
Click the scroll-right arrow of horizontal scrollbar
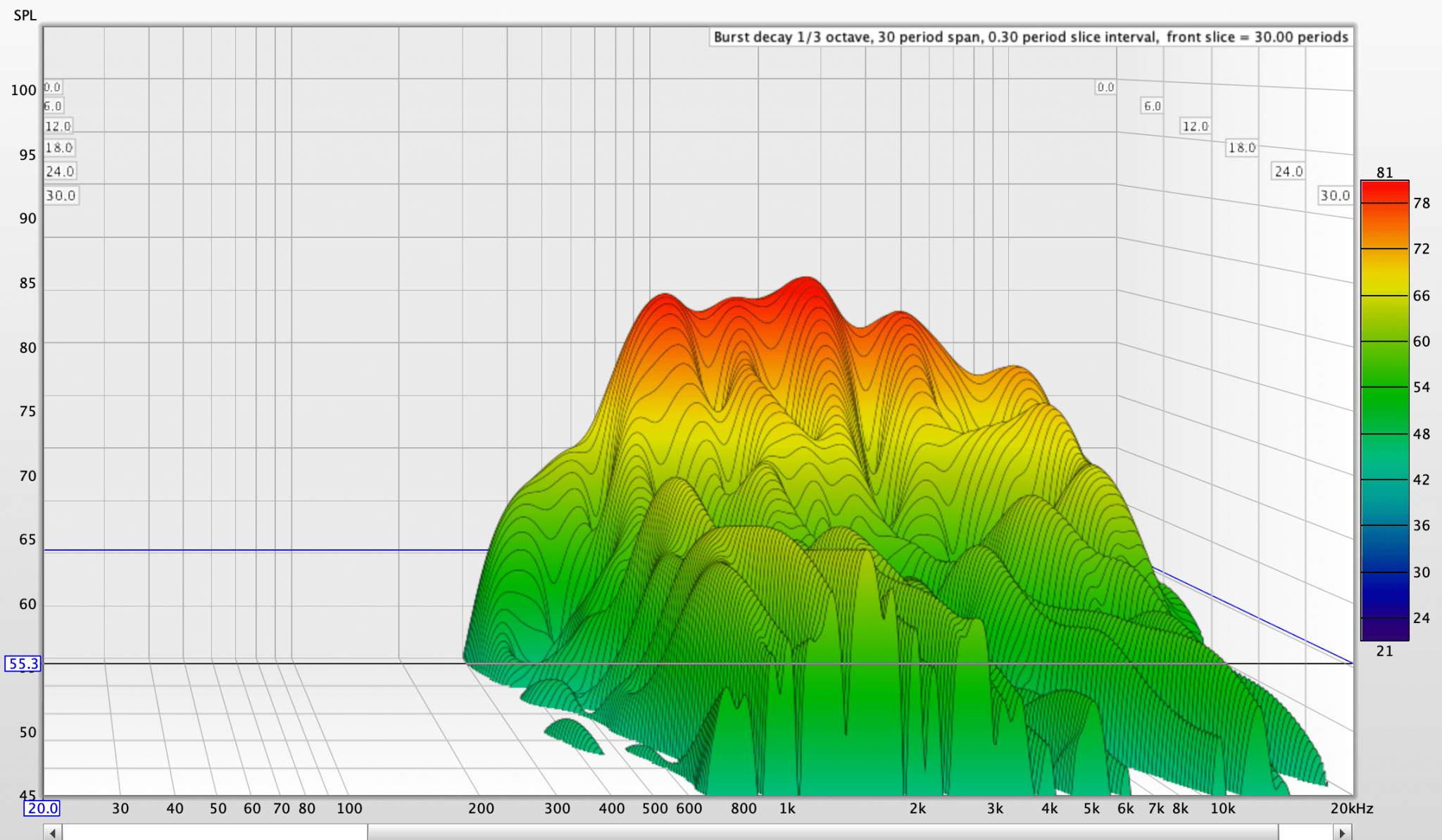(1342, 833)
